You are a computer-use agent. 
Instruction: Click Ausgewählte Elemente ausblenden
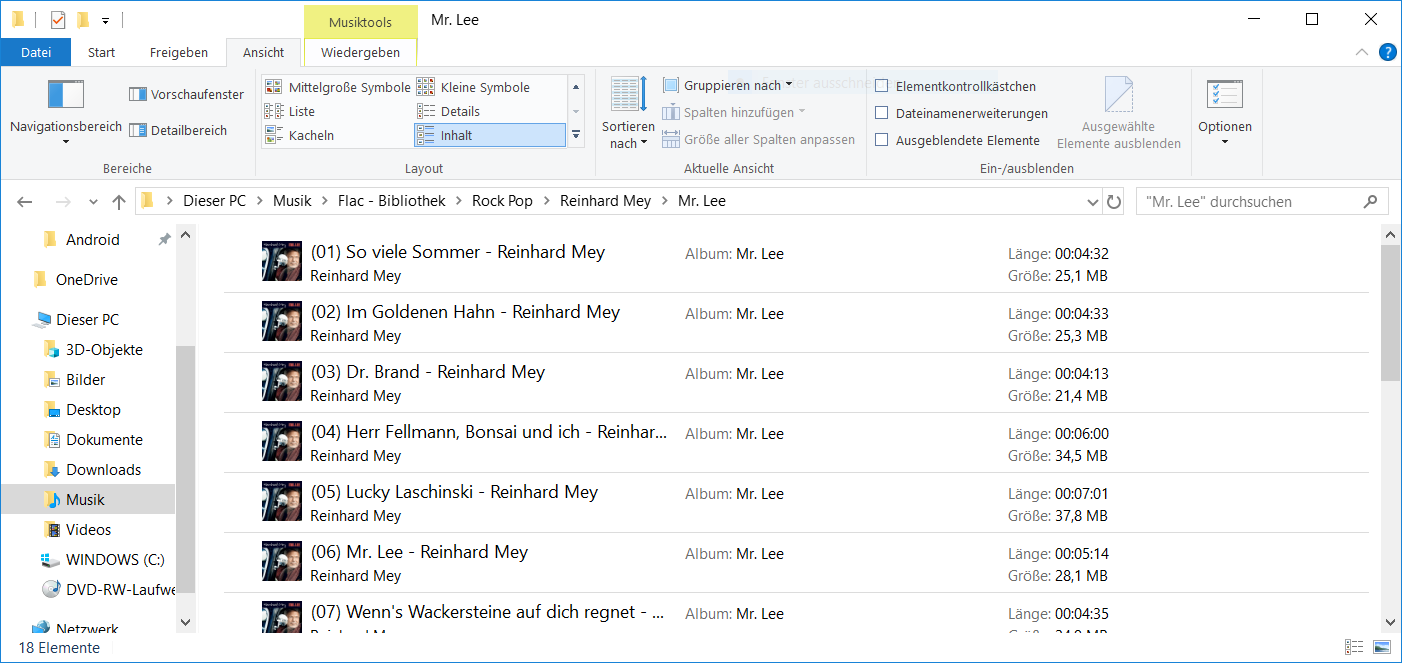coord(1119,112)
